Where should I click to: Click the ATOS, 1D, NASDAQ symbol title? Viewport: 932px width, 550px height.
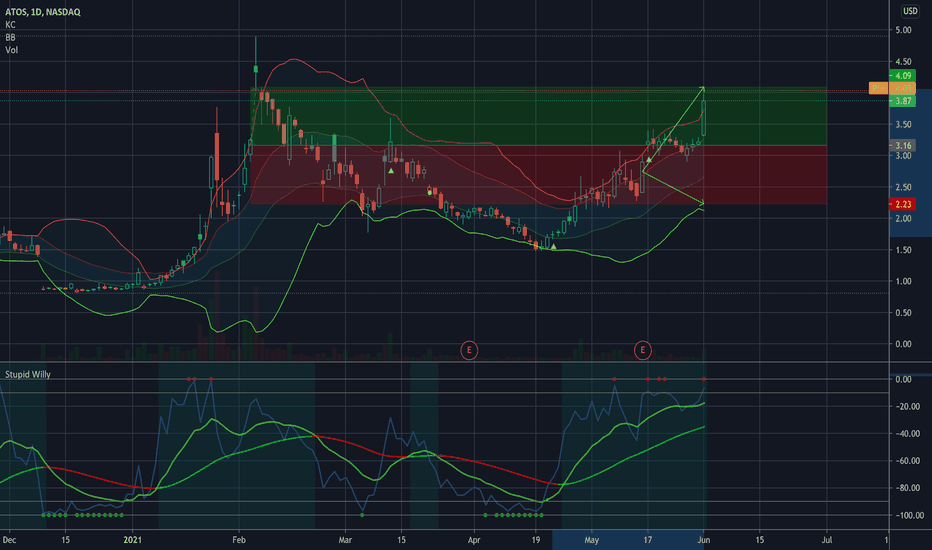pos(43,12)
